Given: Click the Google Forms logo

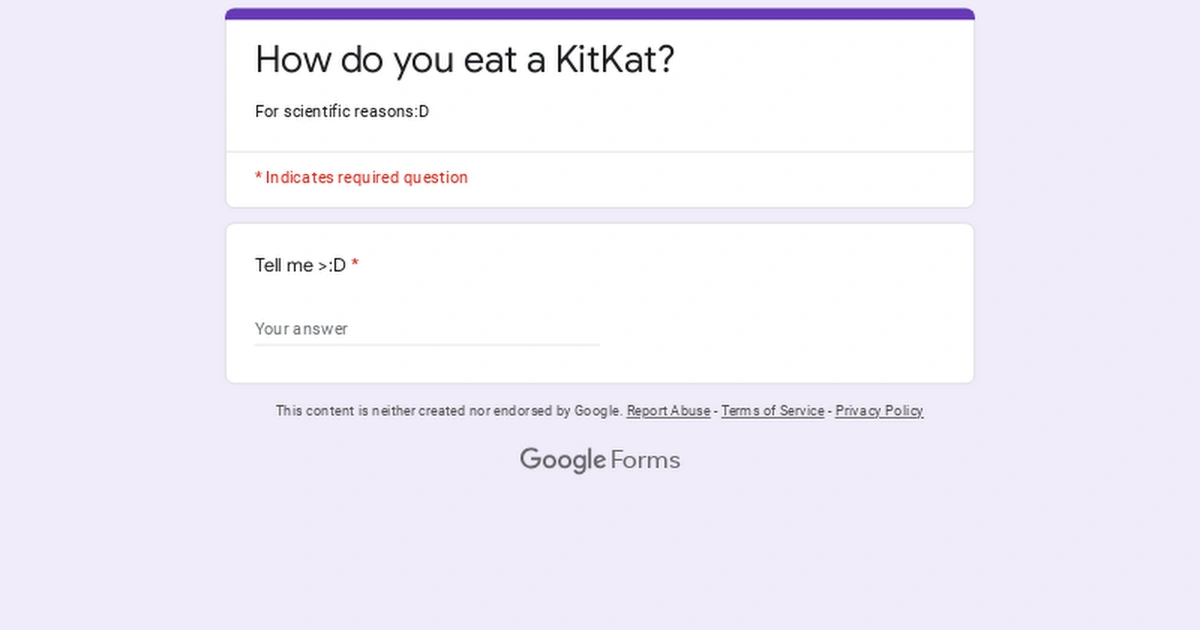Looking at the screenshot, I should pyautogui.click(x=600, y=460).
